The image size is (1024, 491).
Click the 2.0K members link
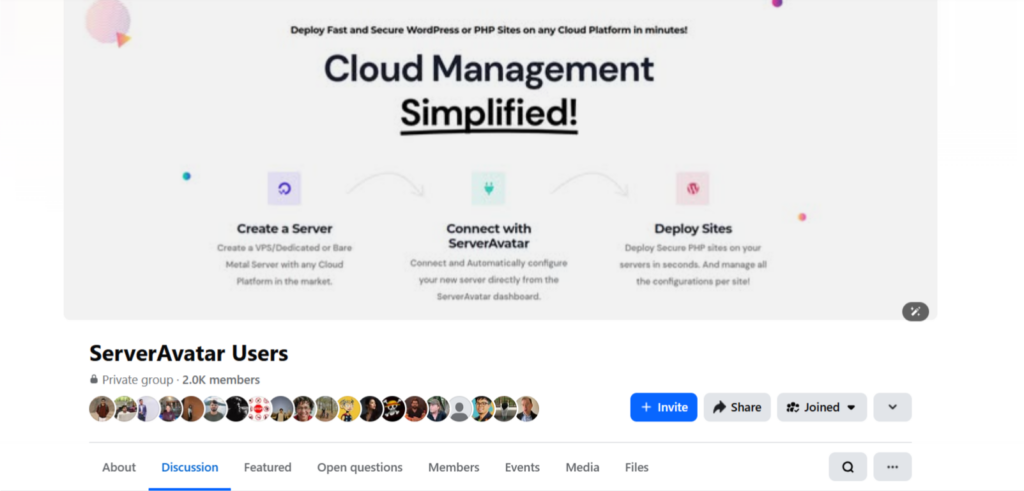tap(221, 380)
